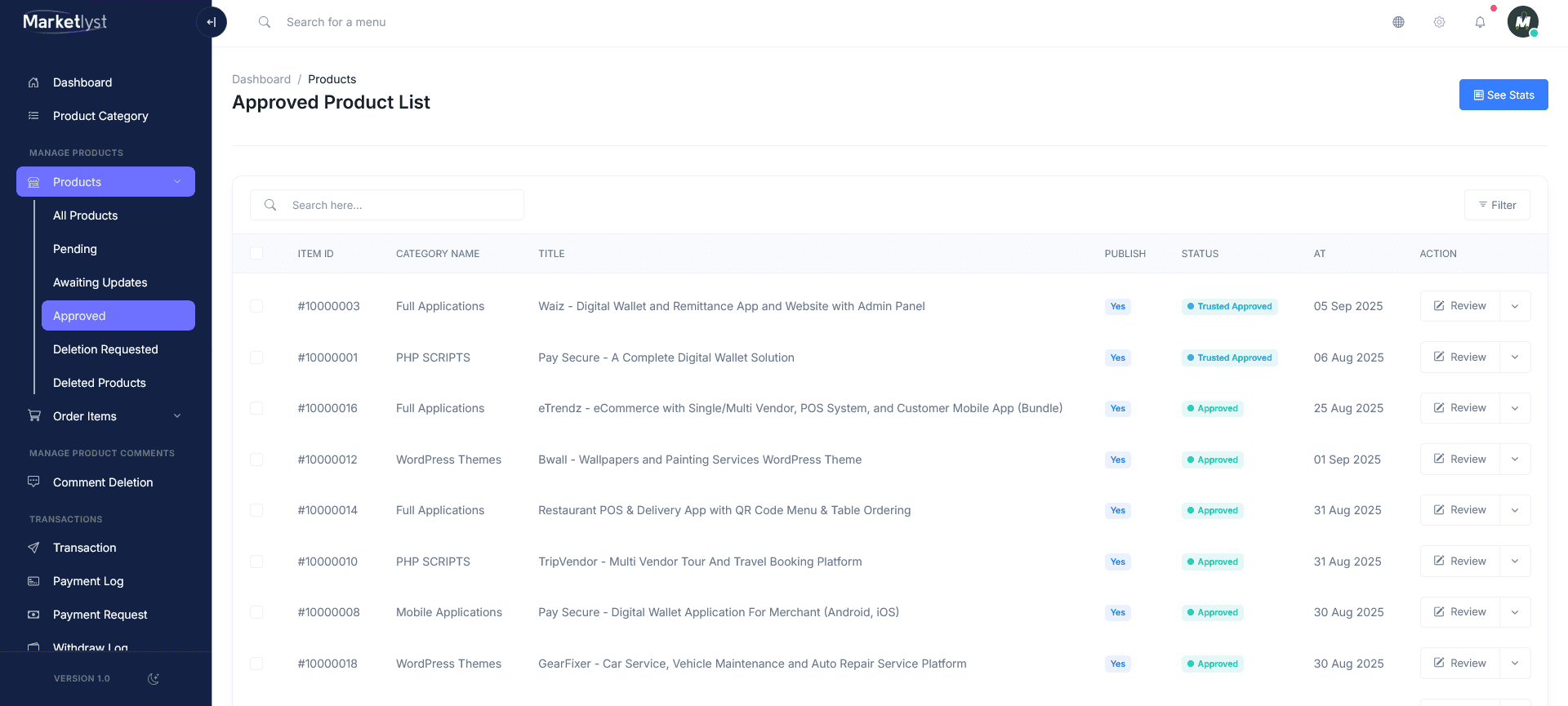Click the magnifier icon in table search box
This screenshot has height=706, width=1568.
pos(270,205)
